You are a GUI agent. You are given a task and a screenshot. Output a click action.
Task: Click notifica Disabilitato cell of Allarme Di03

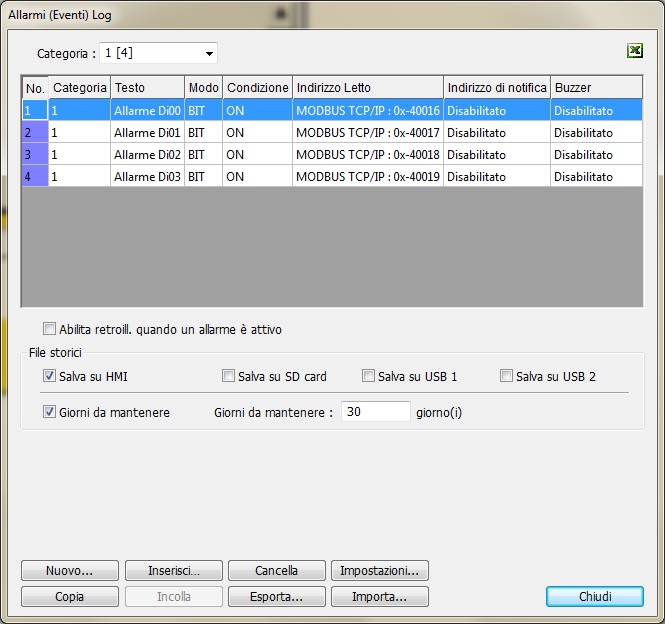(497, 176)
